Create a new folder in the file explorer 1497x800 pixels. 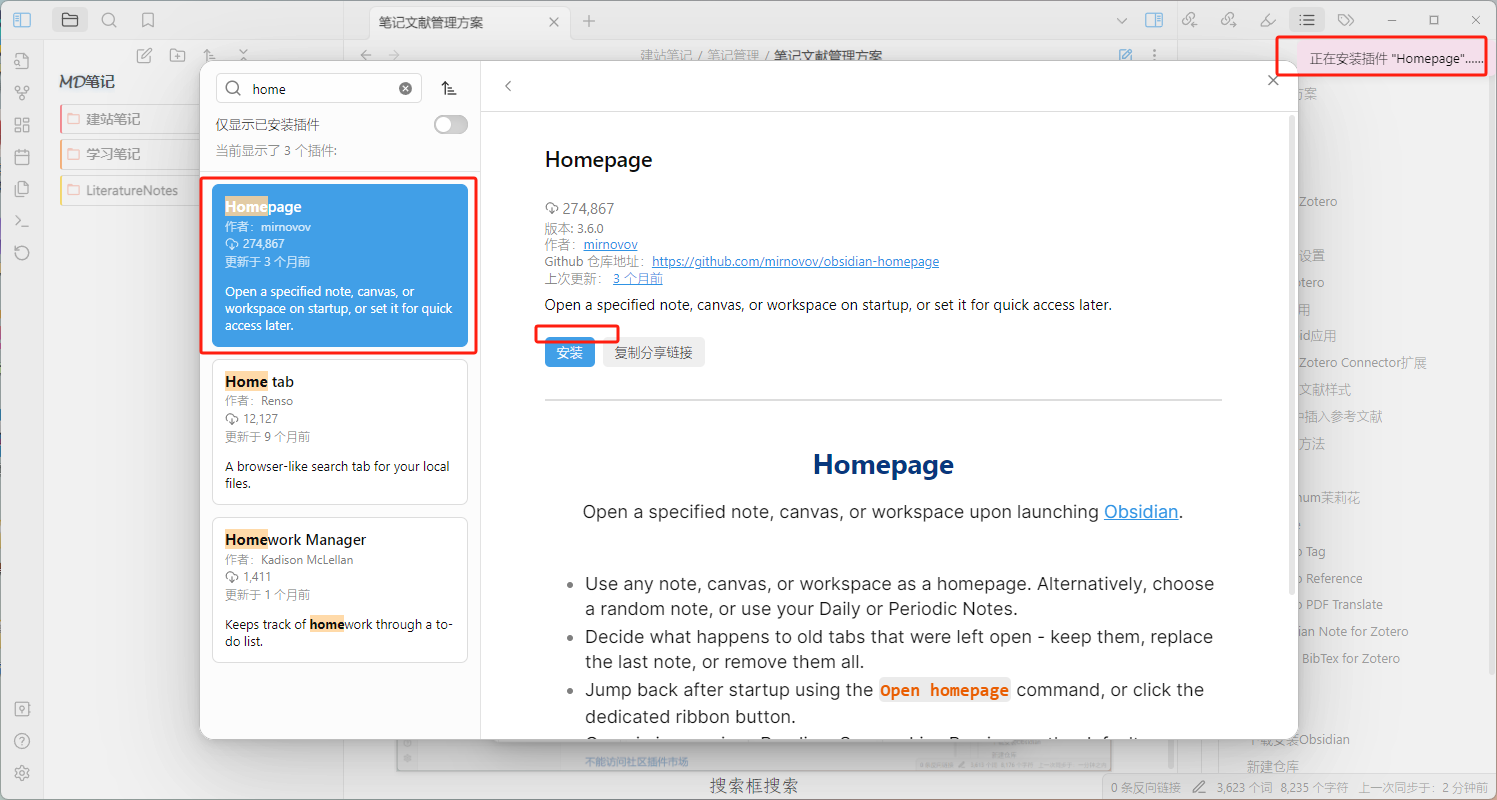[x=177, y=56]
